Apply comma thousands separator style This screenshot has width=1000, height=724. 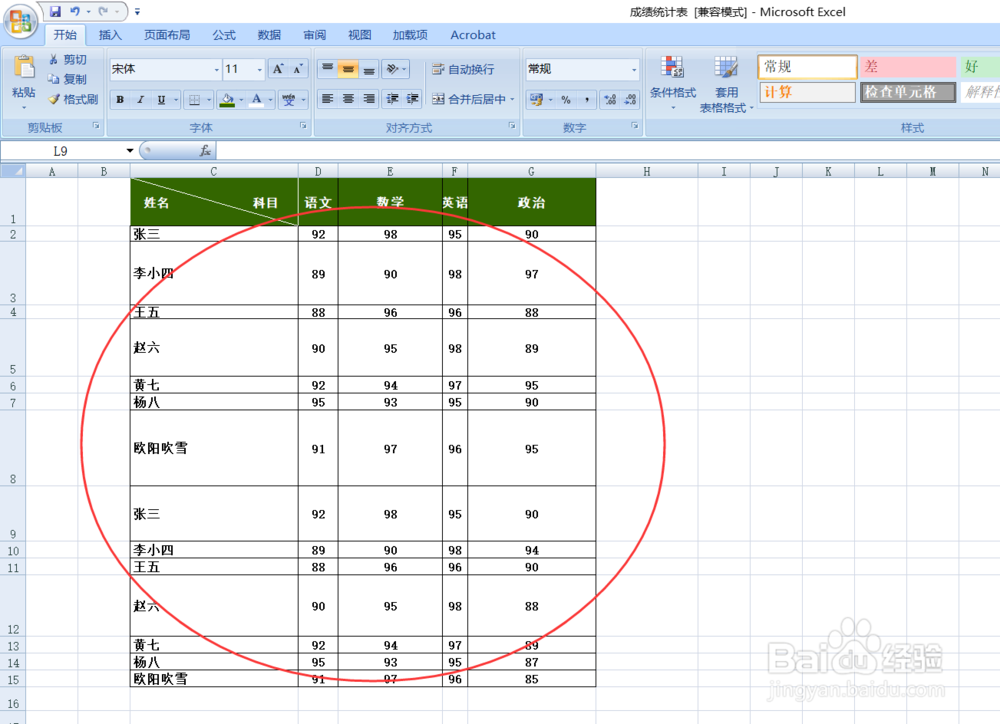[x=586, y=100]
